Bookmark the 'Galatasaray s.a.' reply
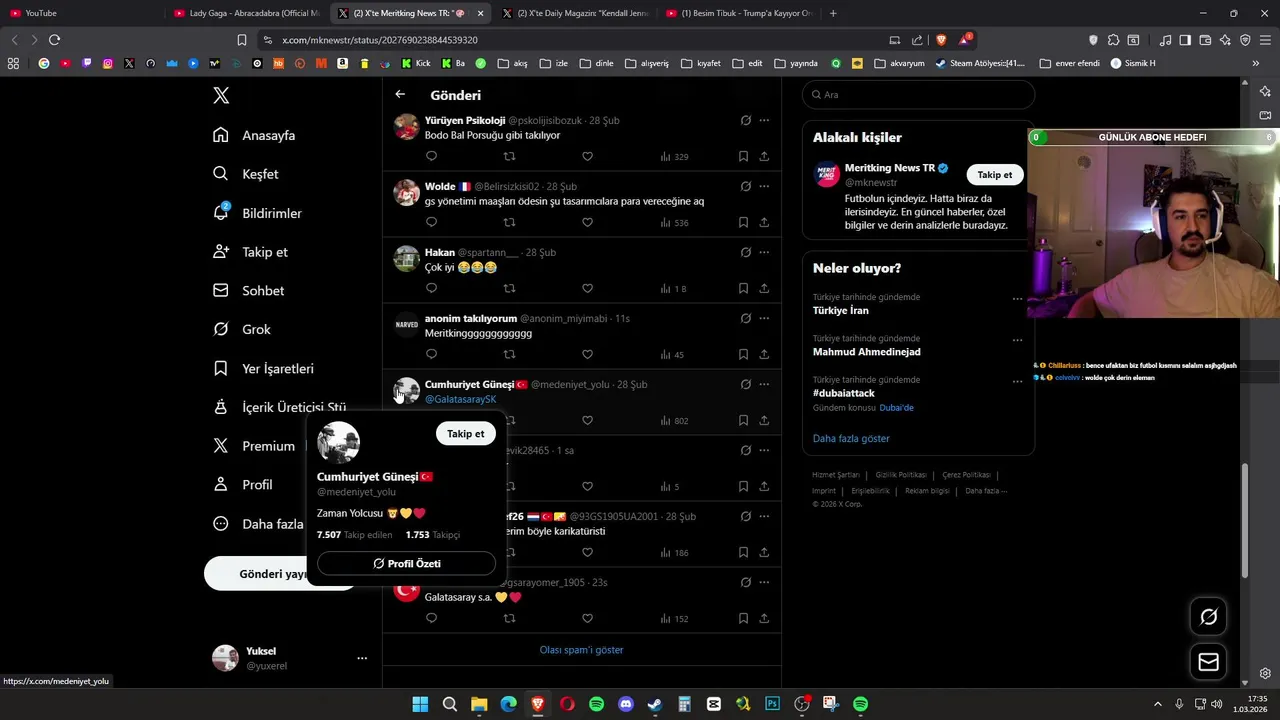 pyautogui.click(x=743, y=618)
